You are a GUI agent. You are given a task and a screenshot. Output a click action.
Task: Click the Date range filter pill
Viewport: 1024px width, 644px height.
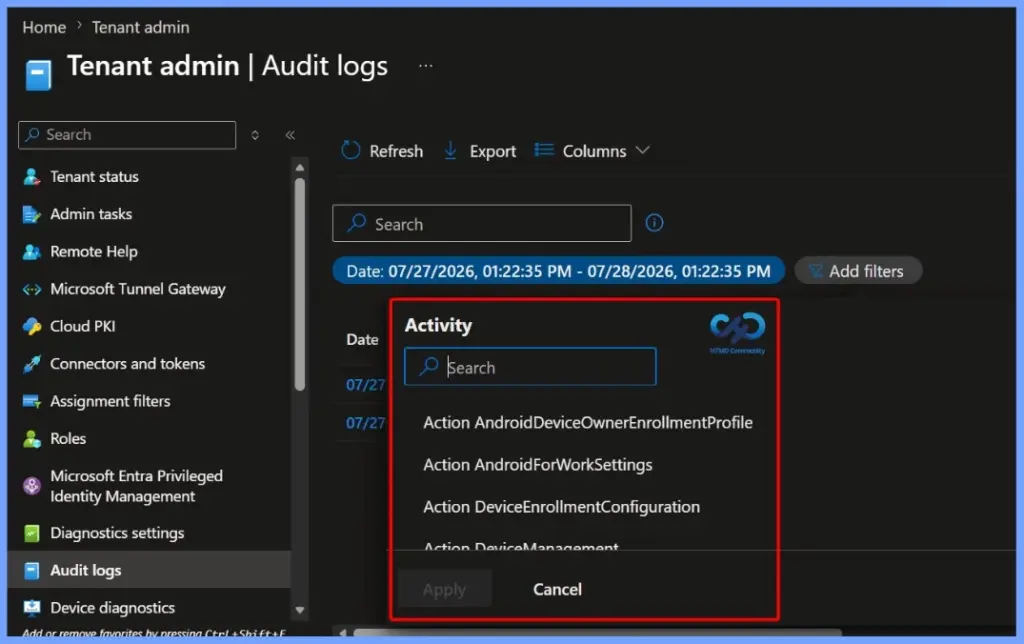(558, 271)
